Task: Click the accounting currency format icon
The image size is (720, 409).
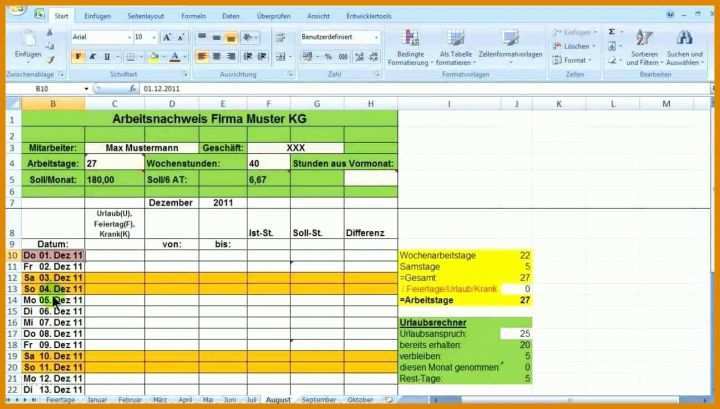Action: 308,56
